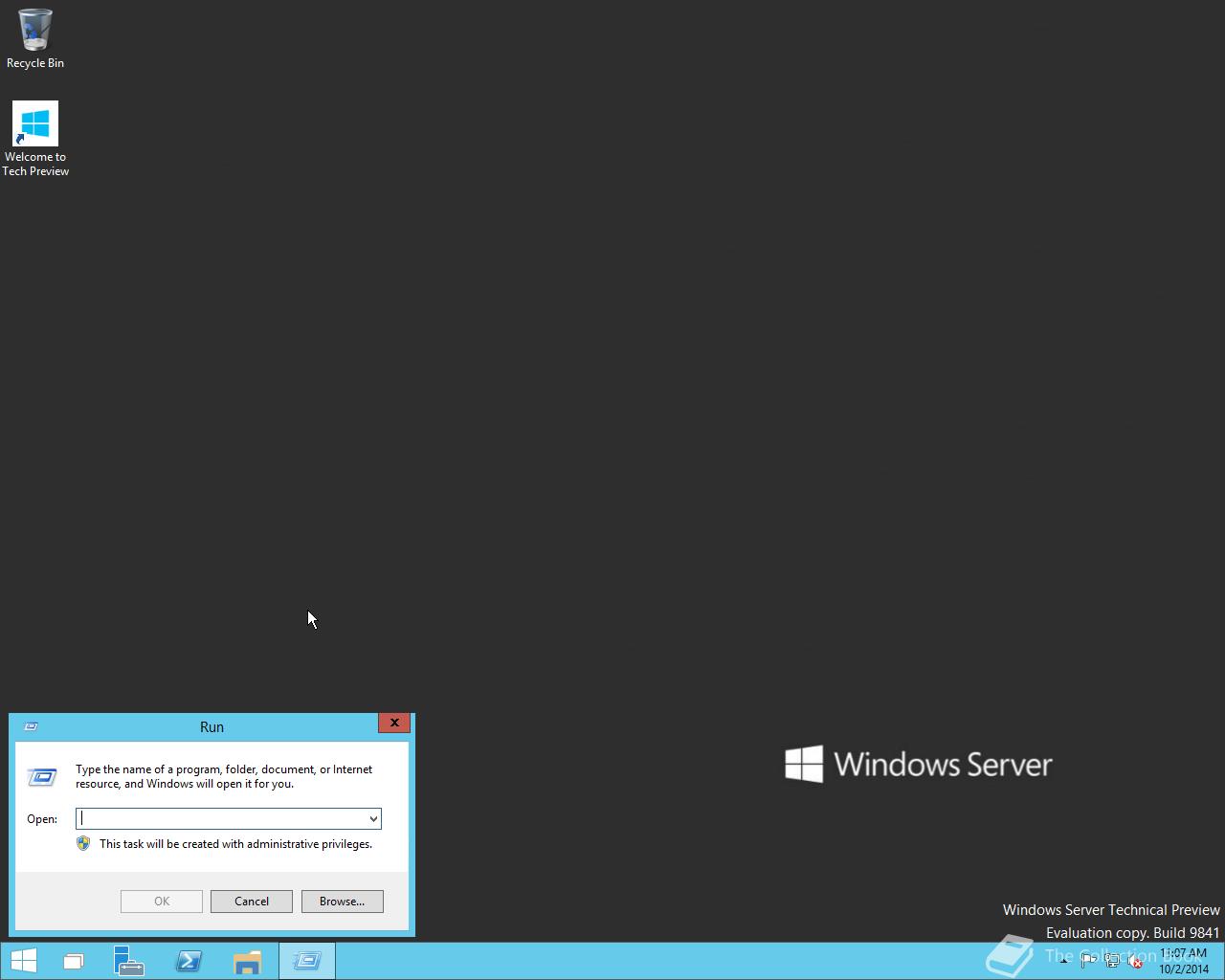1225x980 pixels.
Task: Cancel the Run dialog
Action: point(252,902)
